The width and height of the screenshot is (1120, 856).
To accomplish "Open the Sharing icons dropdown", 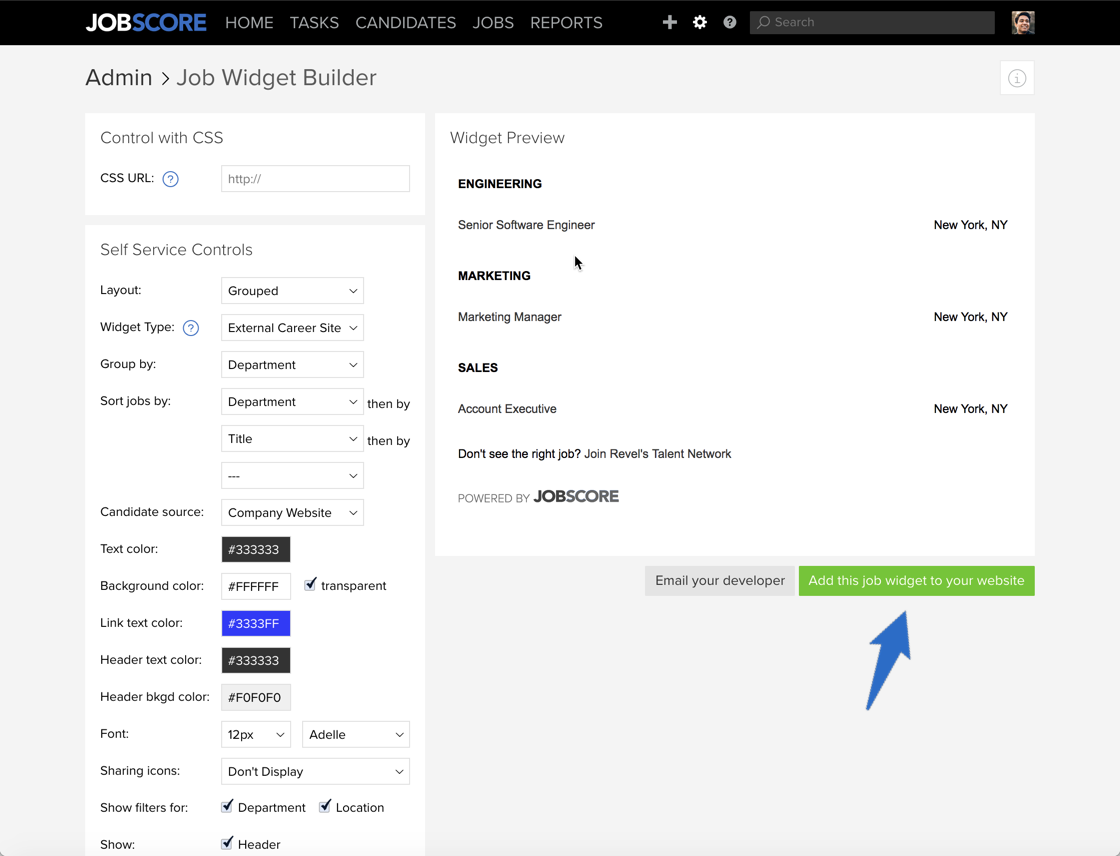I will click(x=315, y=772).
